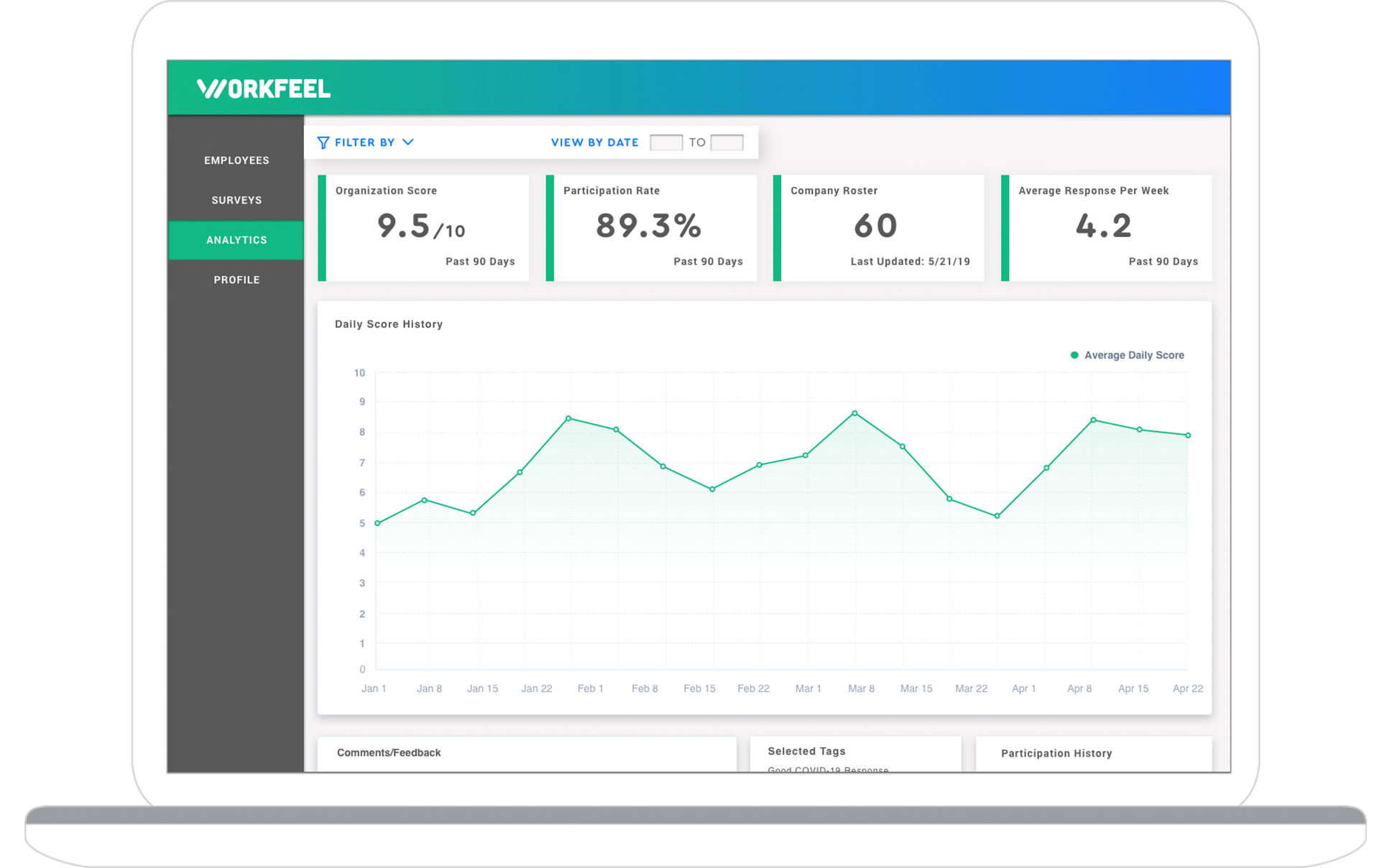This screenshot has height=868, width=1392.
Task: Click the Participation Rate card
Action: click(652, 228)
